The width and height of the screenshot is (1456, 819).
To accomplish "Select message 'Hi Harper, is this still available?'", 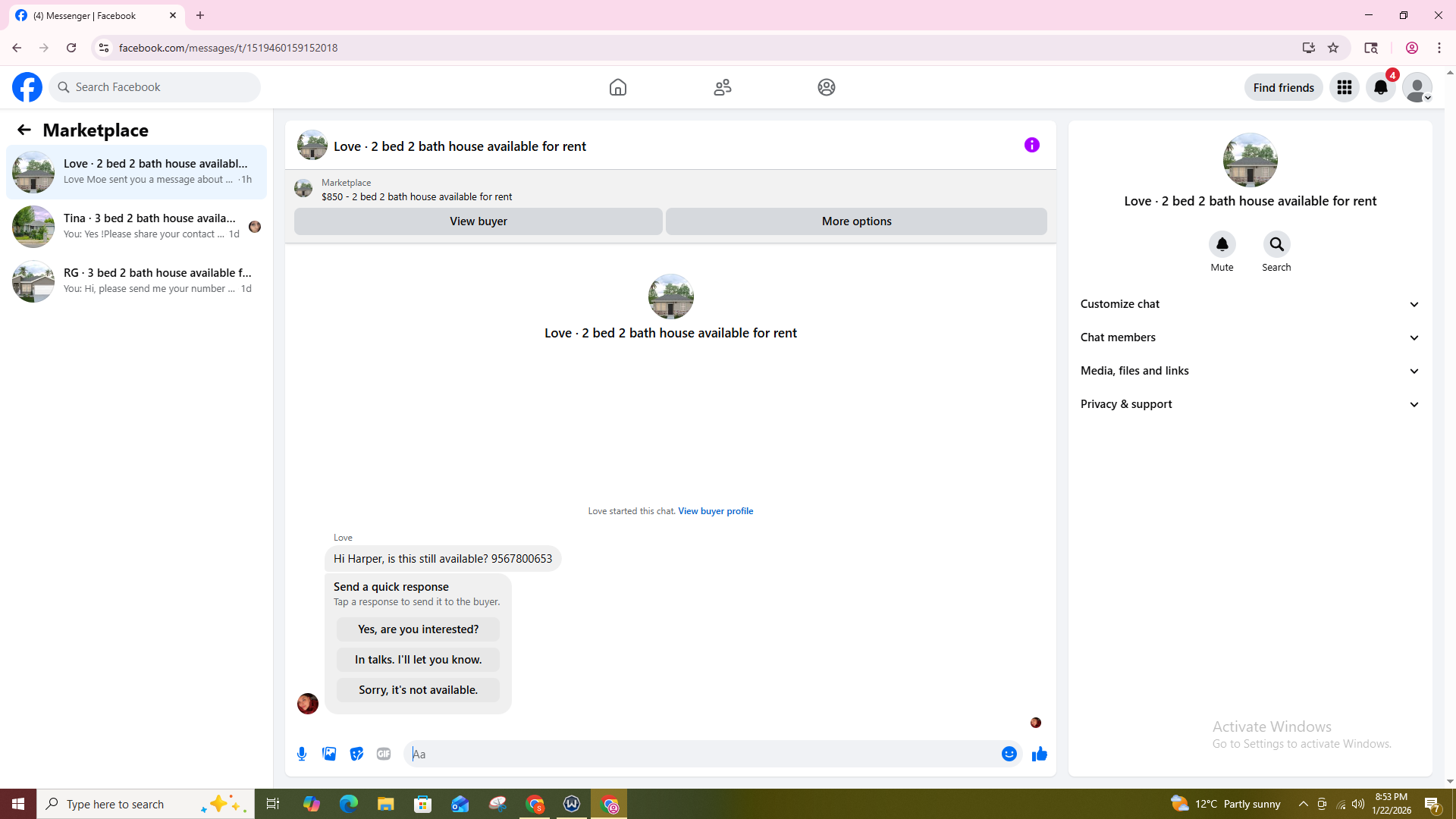I will pos(443,559).
